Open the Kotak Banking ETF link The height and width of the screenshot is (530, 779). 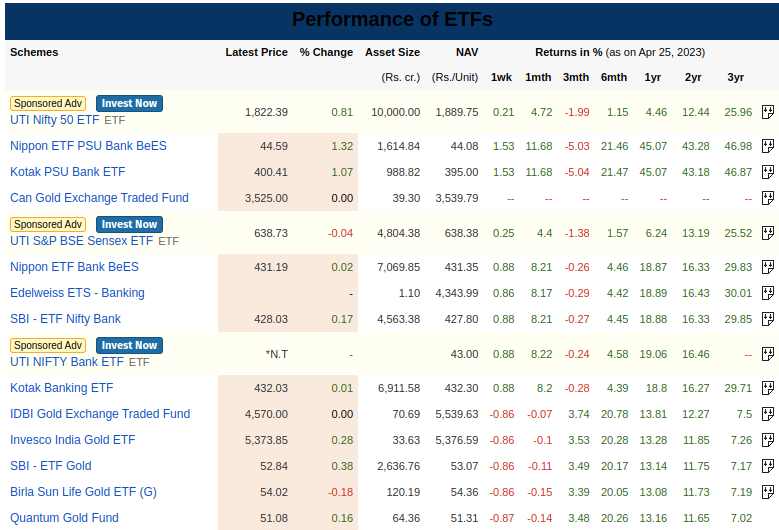[62, 388]
